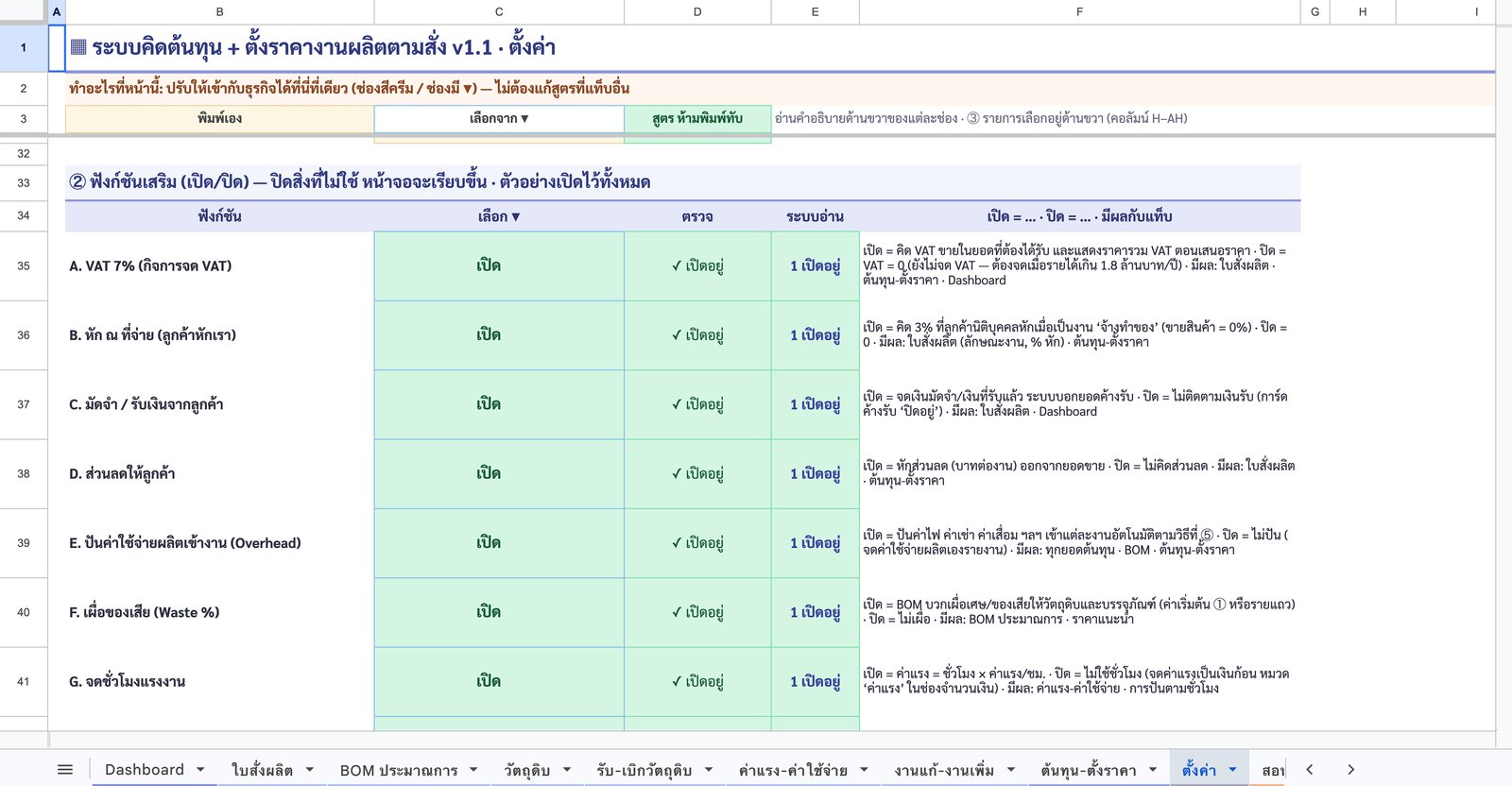Expand the ใบสั่งผลิต tab options arrow

pos(309,770)
